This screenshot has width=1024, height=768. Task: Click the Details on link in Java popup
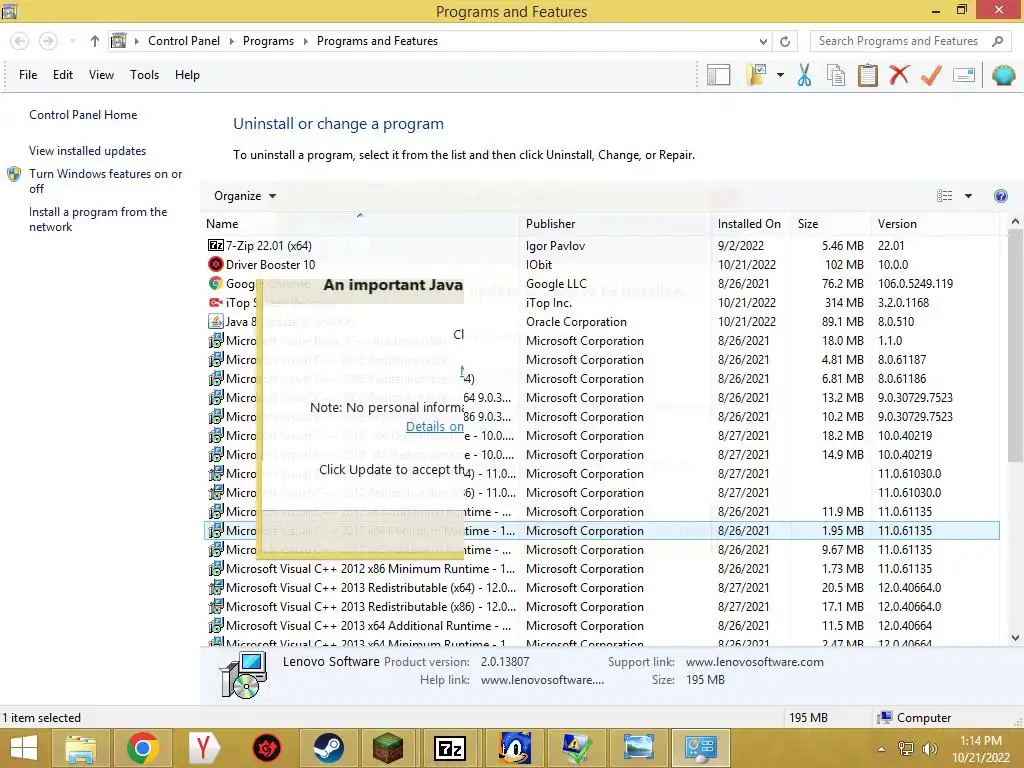435,426
